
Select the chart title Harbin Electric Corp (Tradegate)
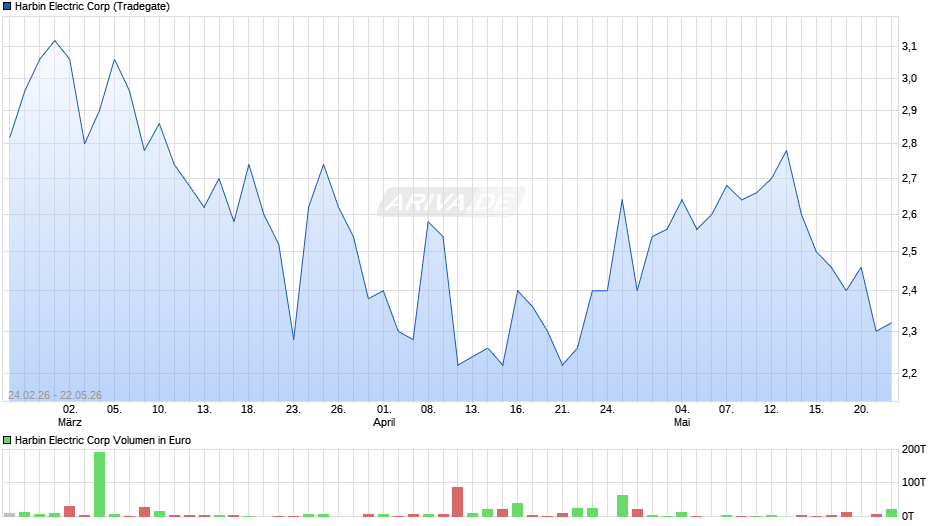coord(92,7)
